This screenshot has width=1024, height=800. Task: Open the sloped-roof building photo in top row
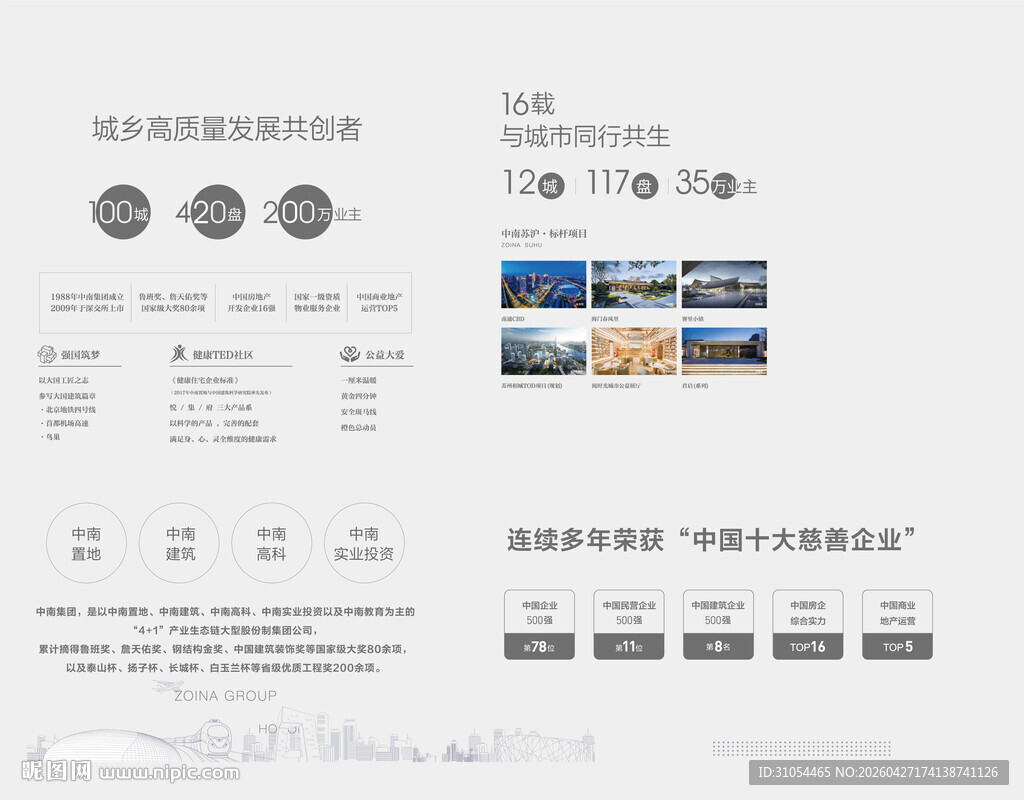point(724,285)
